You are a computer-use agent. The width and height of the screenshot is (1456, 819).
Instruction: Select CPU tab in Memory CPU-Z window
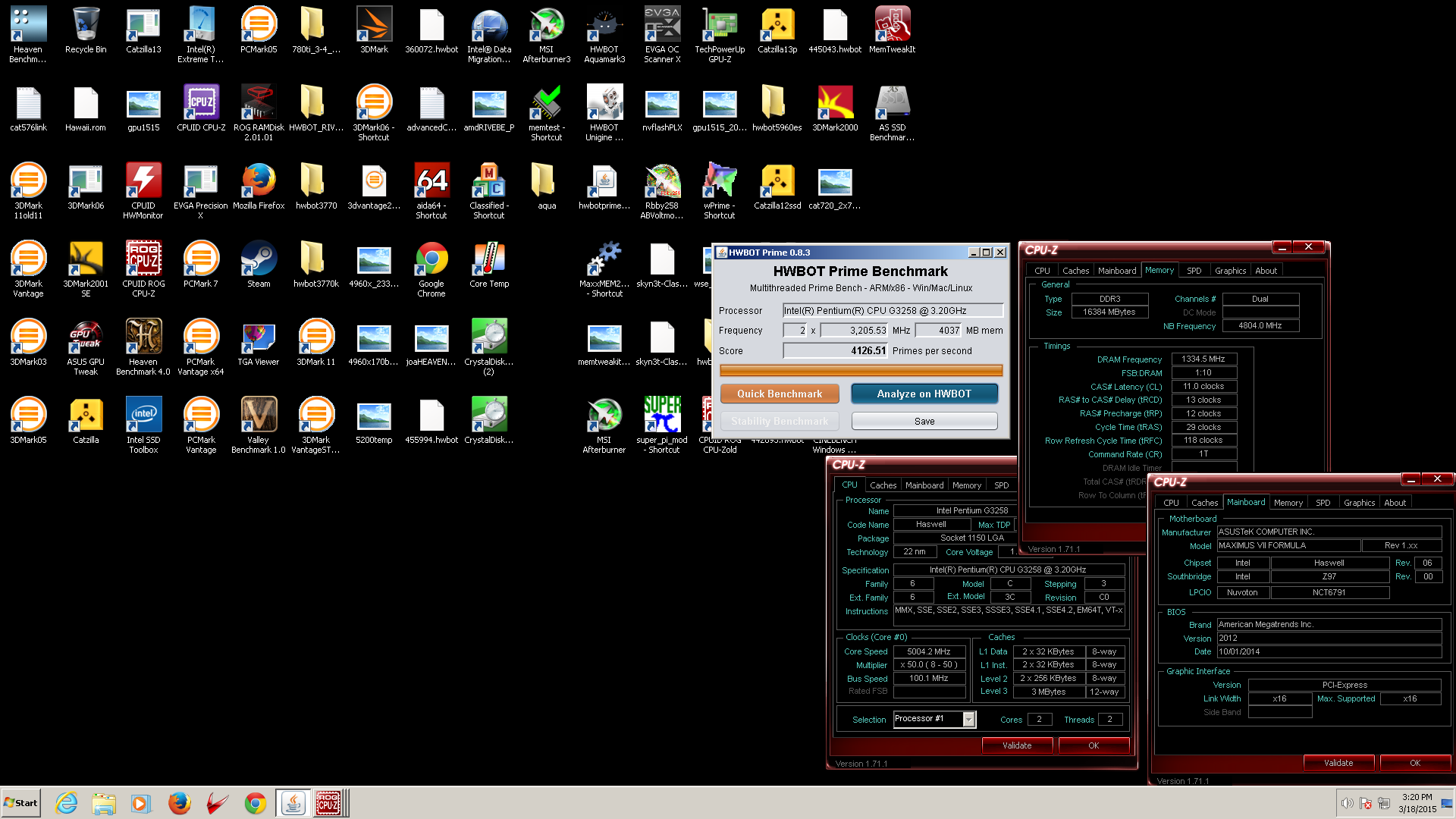click(x=1042, y=271)
